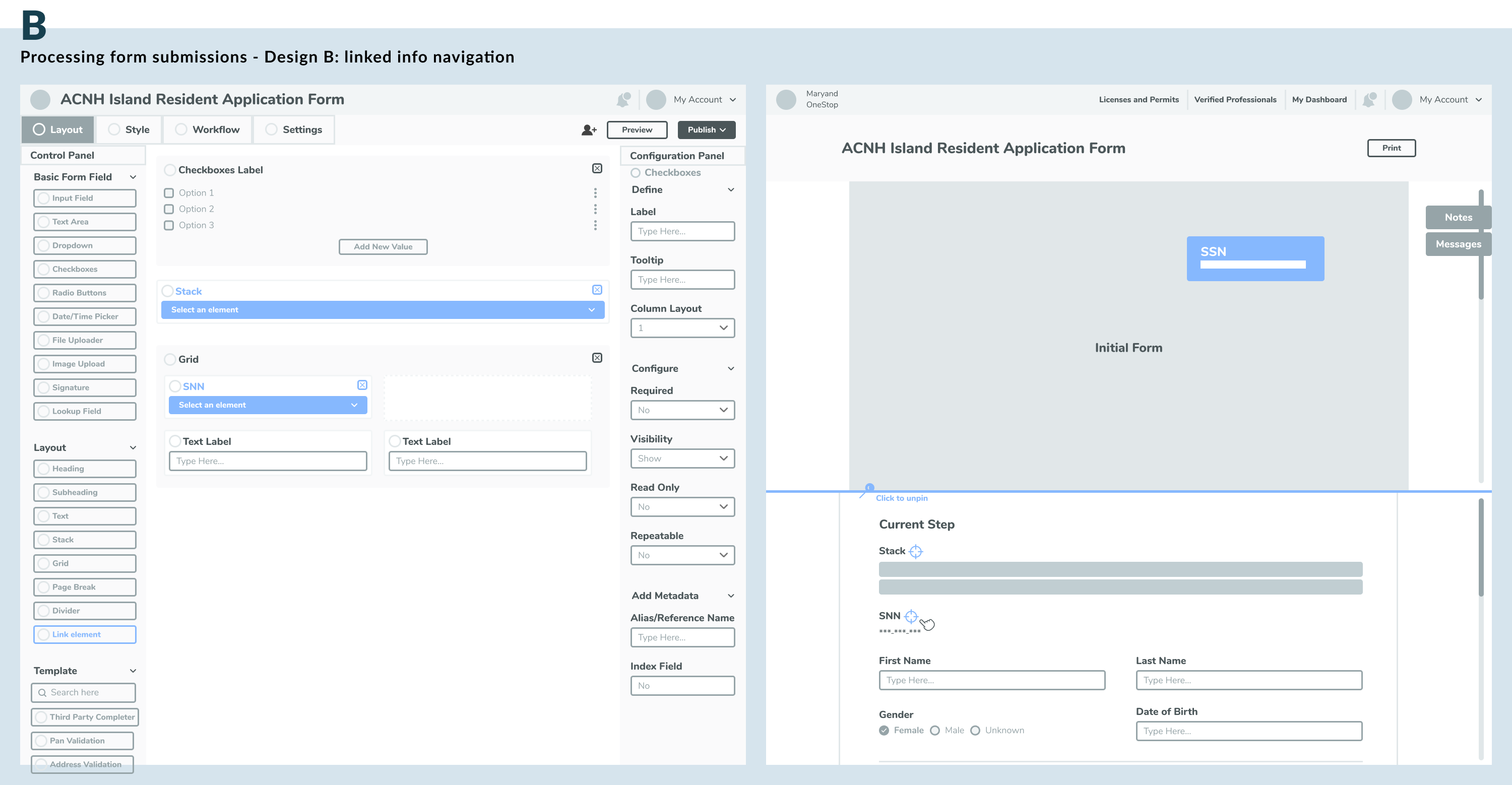Switch to the Workflow tab
Viewport: 1512px width, 785px height.
(x=208, y=129)
